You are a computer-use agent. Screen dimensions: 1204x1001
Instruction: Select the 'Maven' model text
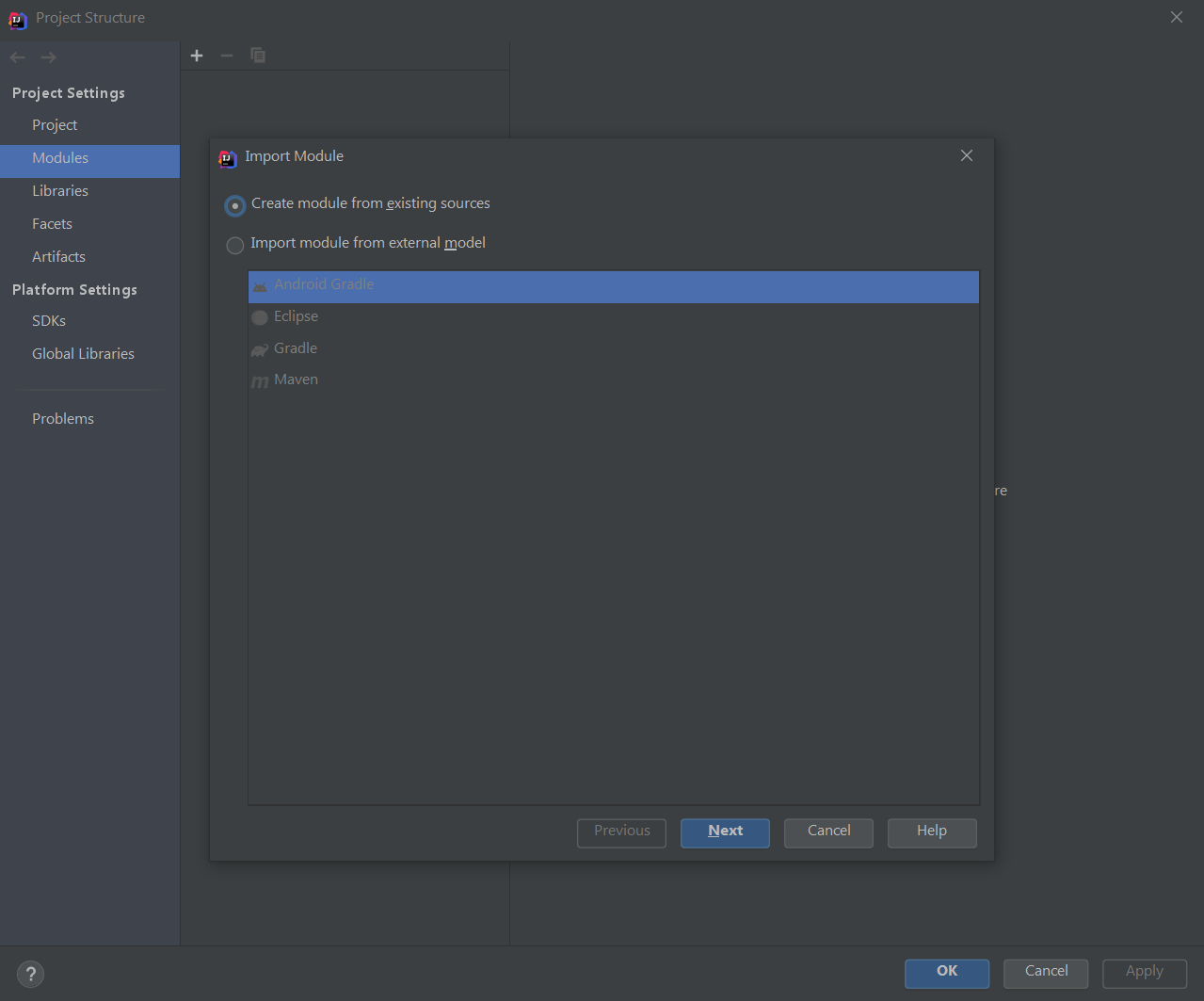296,379
